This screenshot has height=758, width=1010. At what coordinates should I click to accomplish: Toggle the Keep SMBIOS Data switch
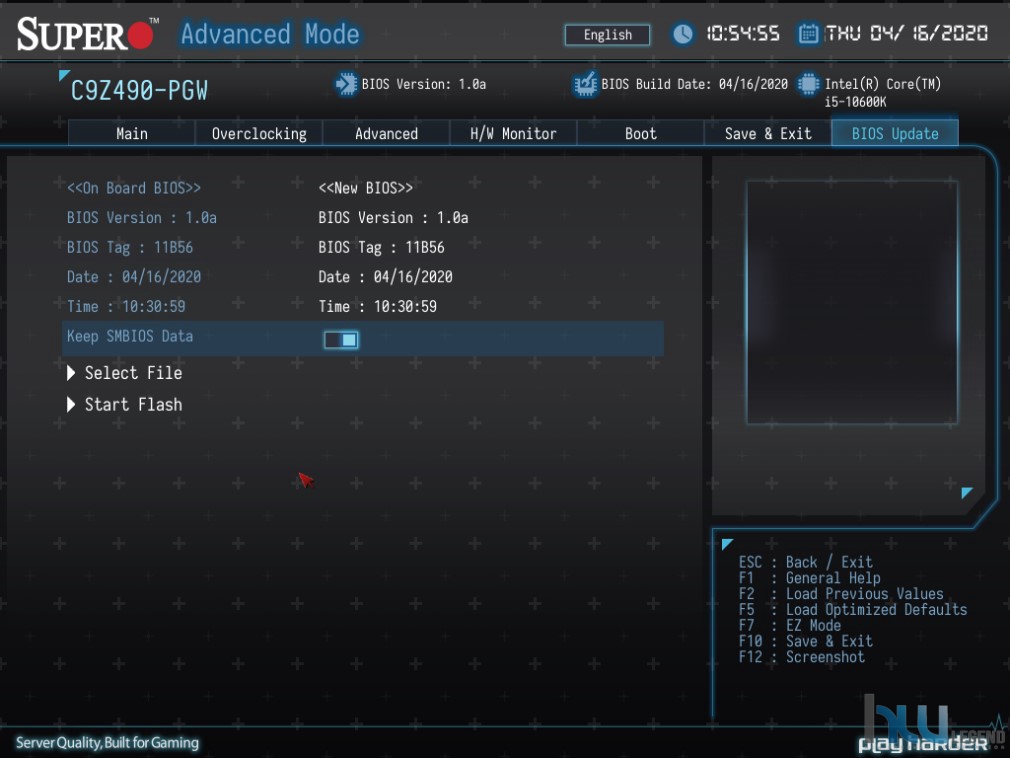(x=341, y=339)
